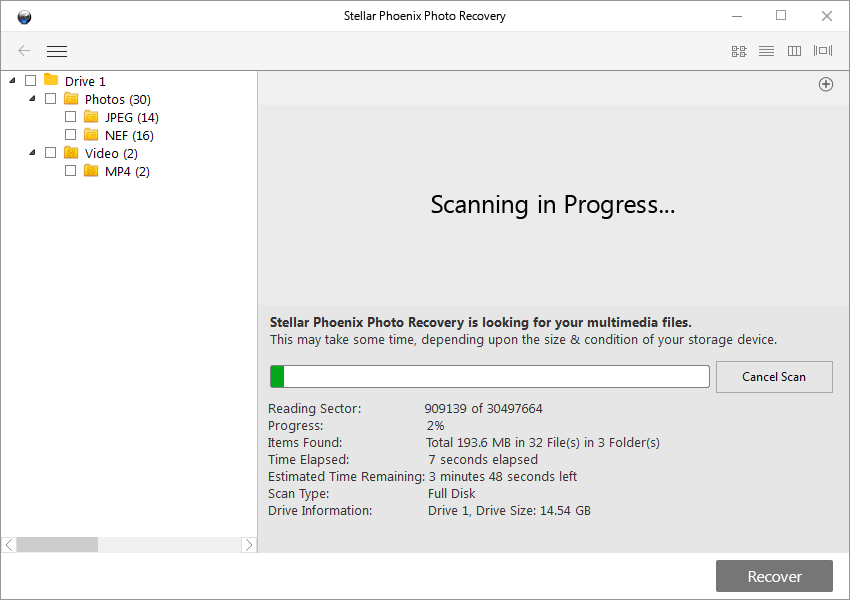Click the left scroll arrow of tree panel
This screenshot has width=850, height=600.
9,545
